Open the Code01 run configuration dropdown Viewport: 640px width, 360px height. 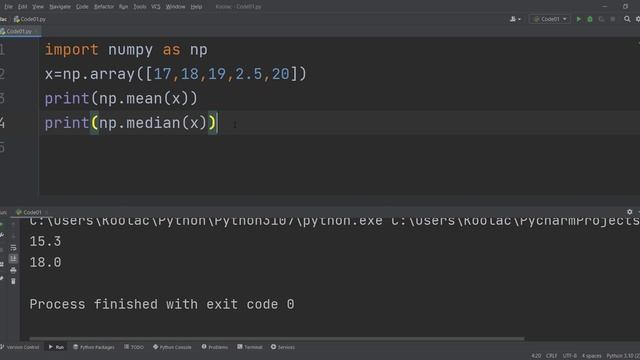click(x=550, y=19)
